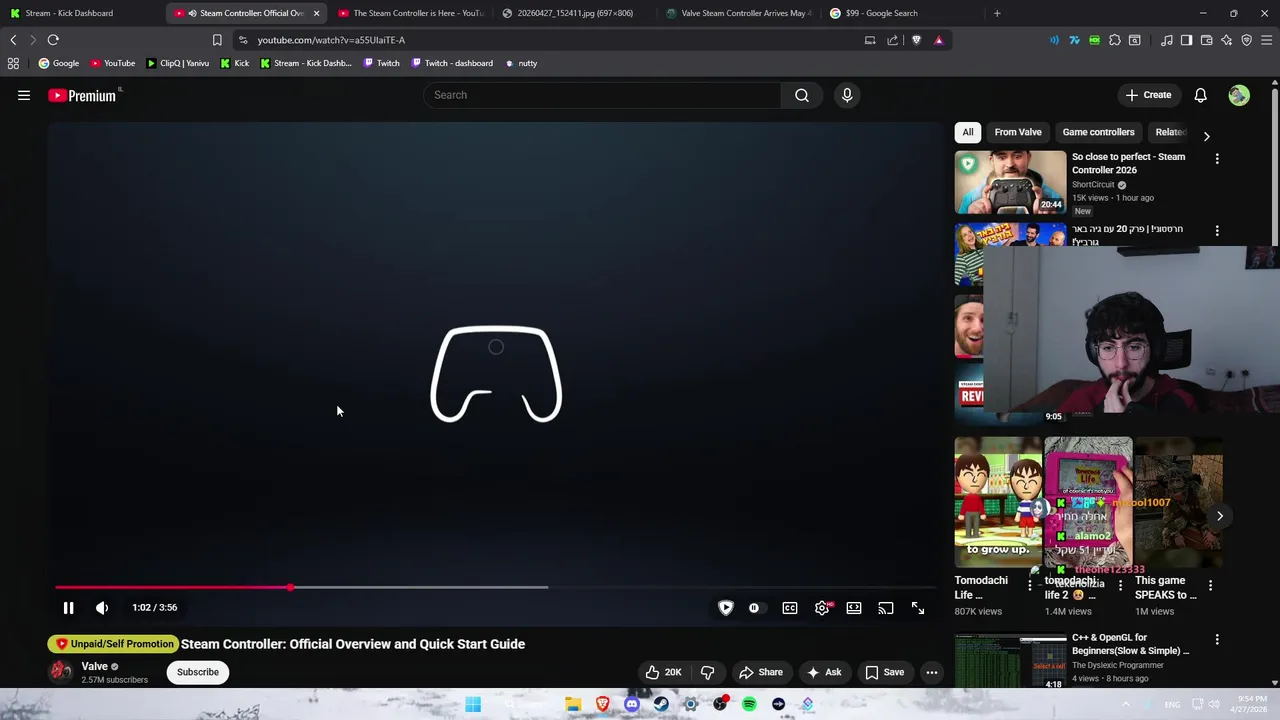Open the Create menu
The height and width of the screenshot is (720, 1280).
click(1148, 95)
